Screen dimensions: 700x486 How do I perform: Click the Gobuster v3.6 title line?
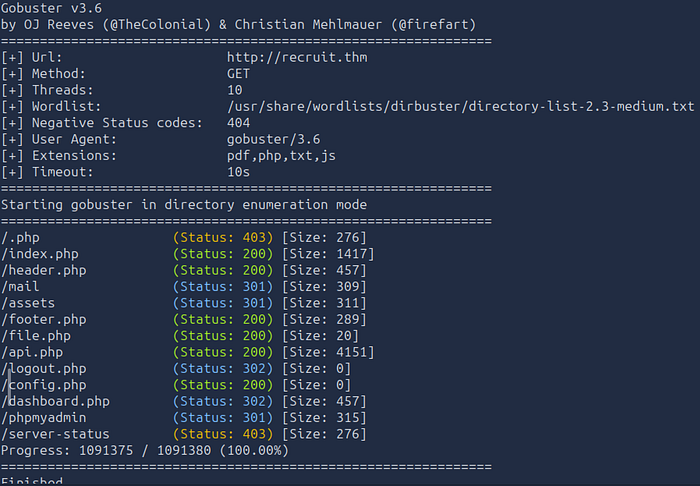coord(51,8)
